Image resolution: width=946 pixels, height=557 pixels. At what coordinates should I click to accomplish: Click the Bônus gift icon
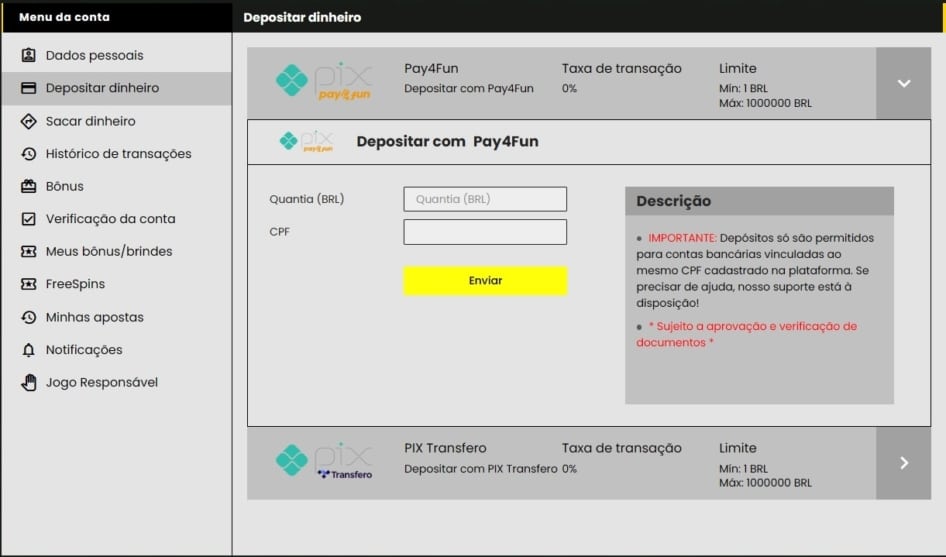click(28, 186)
